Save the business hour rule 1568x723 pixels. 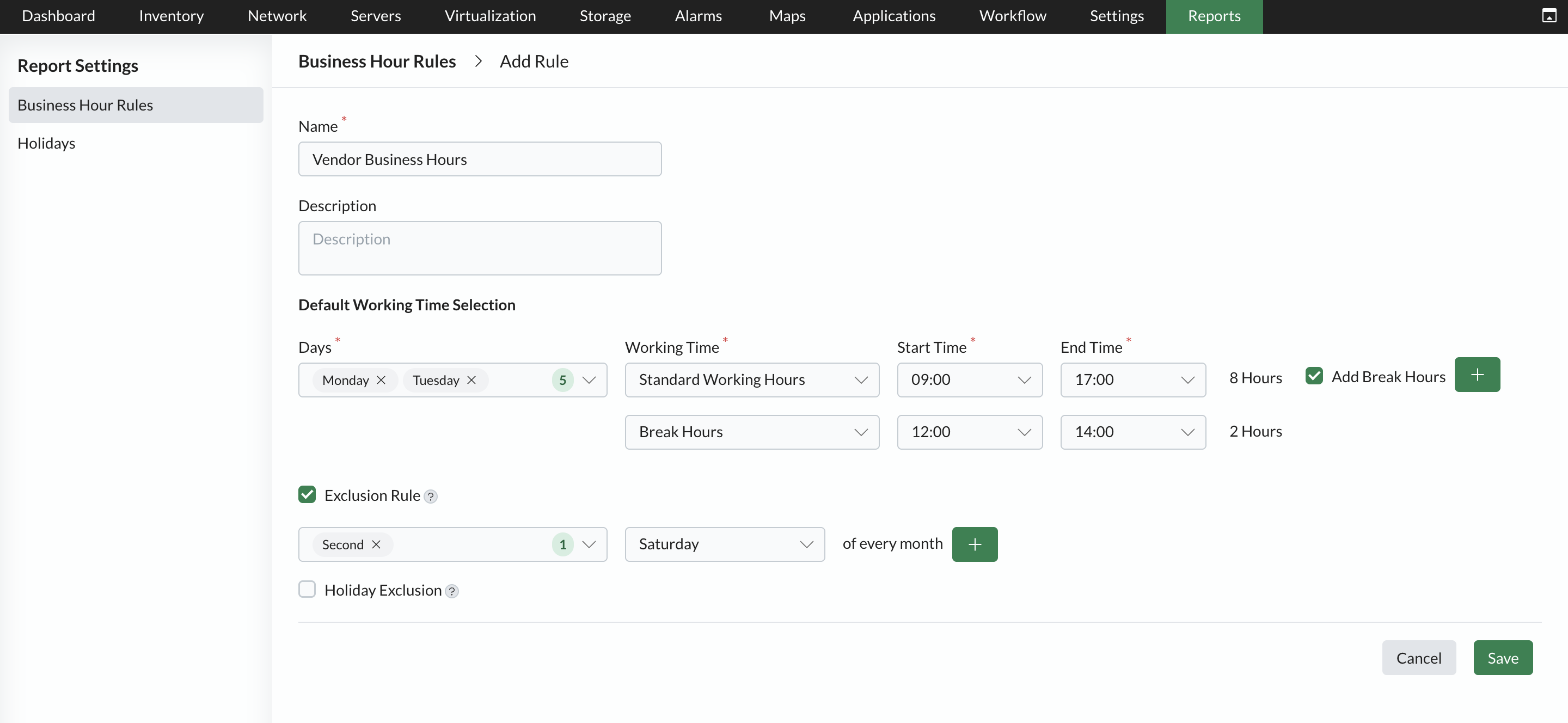tap(1502, 657)
